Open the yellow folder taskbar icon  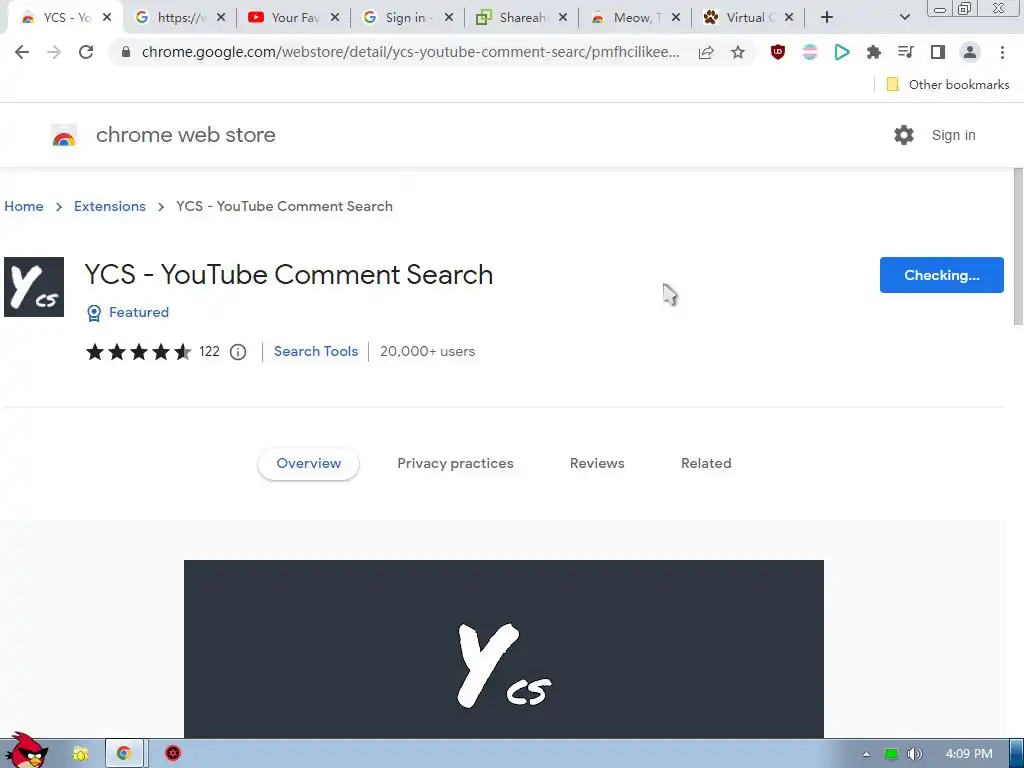(80, 754)
